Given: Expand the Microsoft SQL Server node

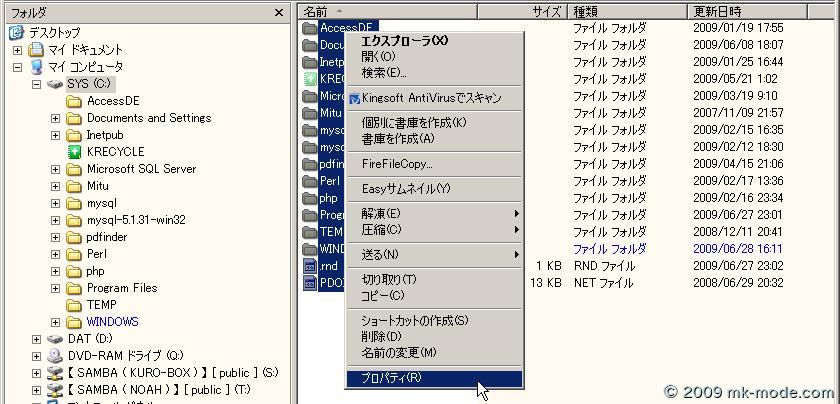Looking at the screenshot, I should click(56, 169).
